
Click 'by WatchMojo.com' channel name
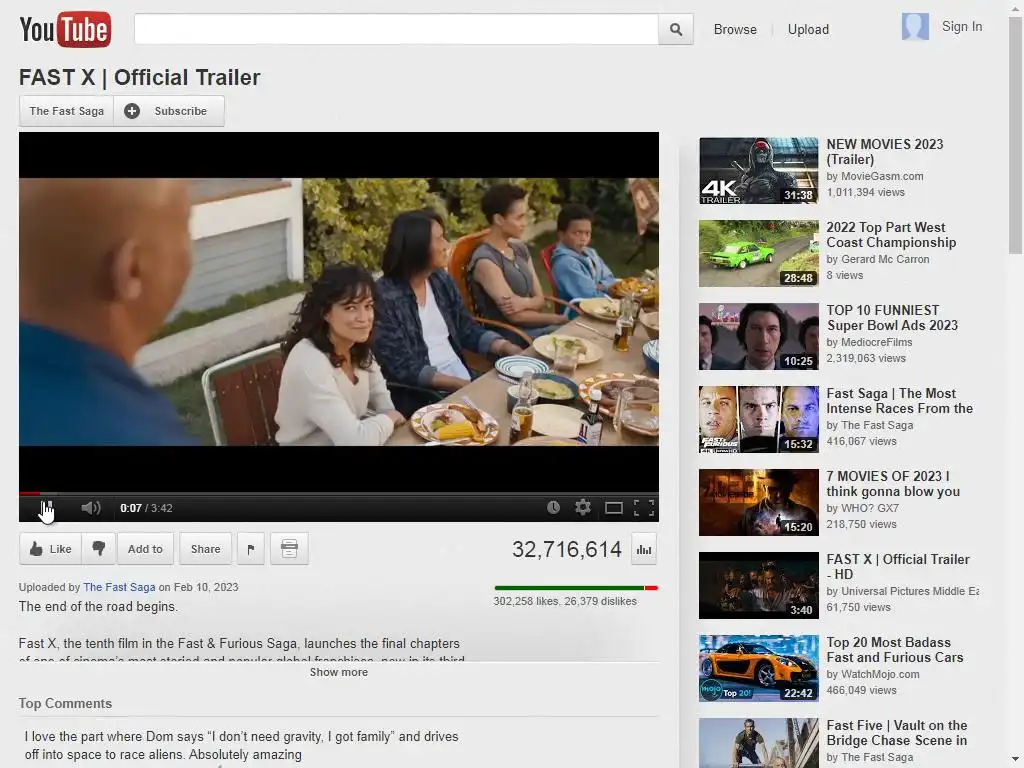[x=872, y=673]
